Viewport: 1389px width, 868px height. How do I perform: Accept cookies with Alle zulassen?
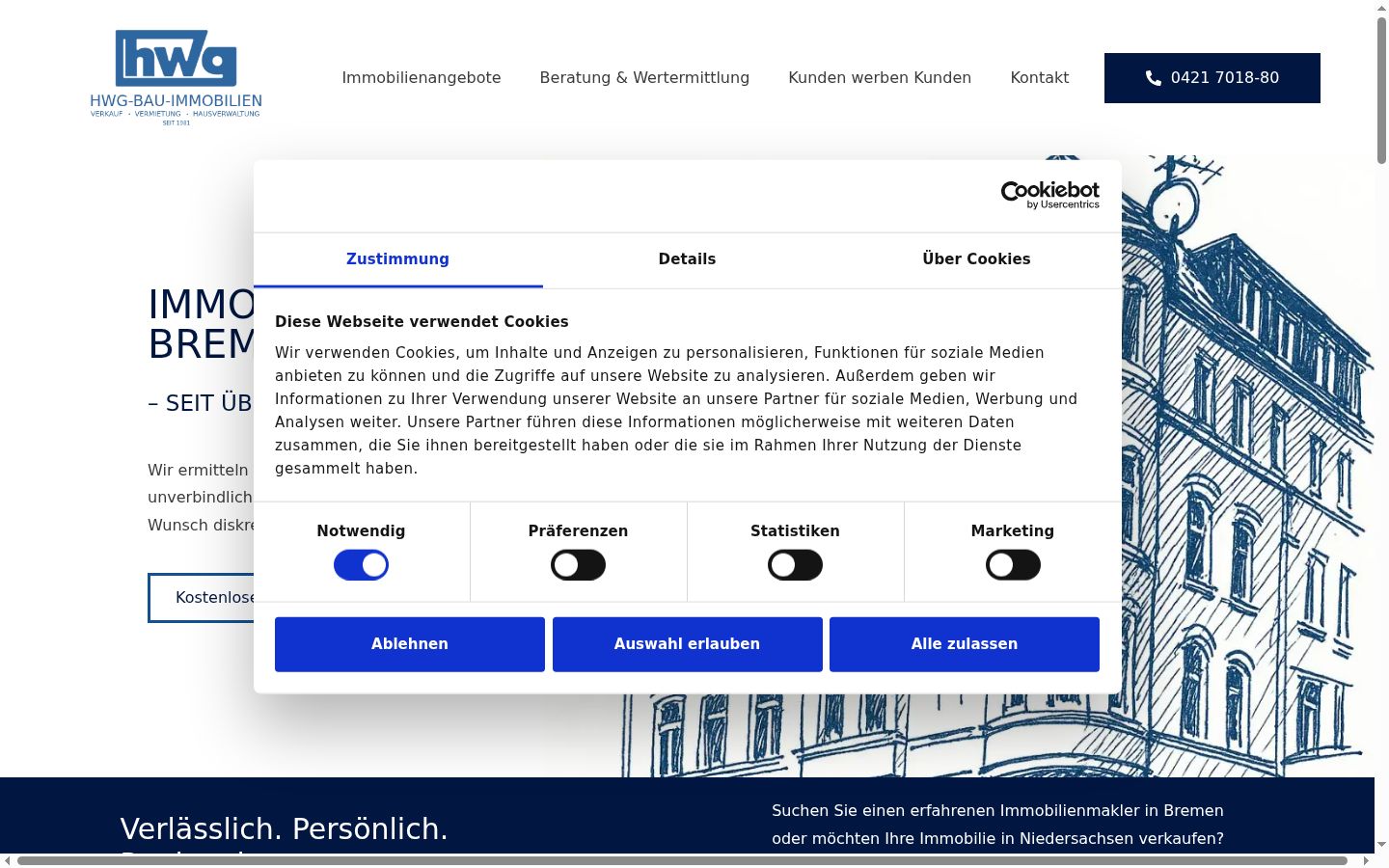click(x=965, y=644)
